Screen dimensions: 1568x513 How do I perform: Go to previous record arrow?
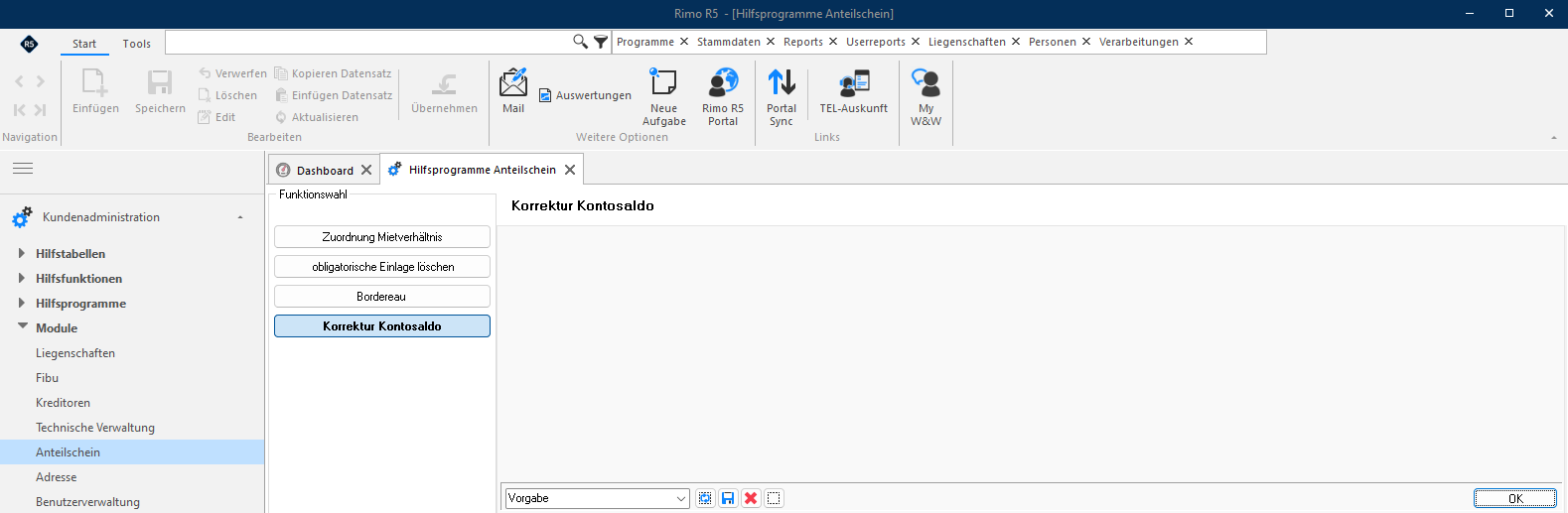pyautogui.click(x=19, y=81)
